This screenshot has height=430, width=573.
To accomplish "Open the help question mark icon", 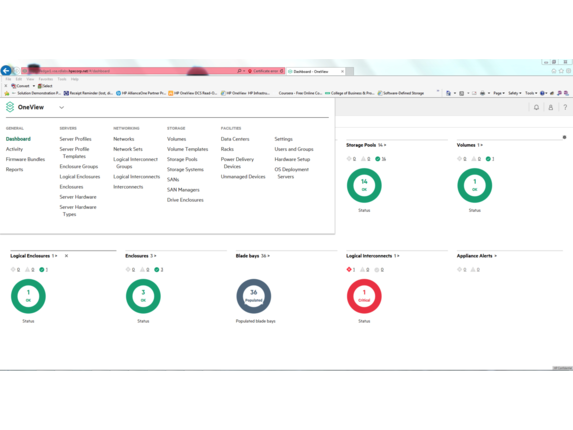I will [565, 107].
